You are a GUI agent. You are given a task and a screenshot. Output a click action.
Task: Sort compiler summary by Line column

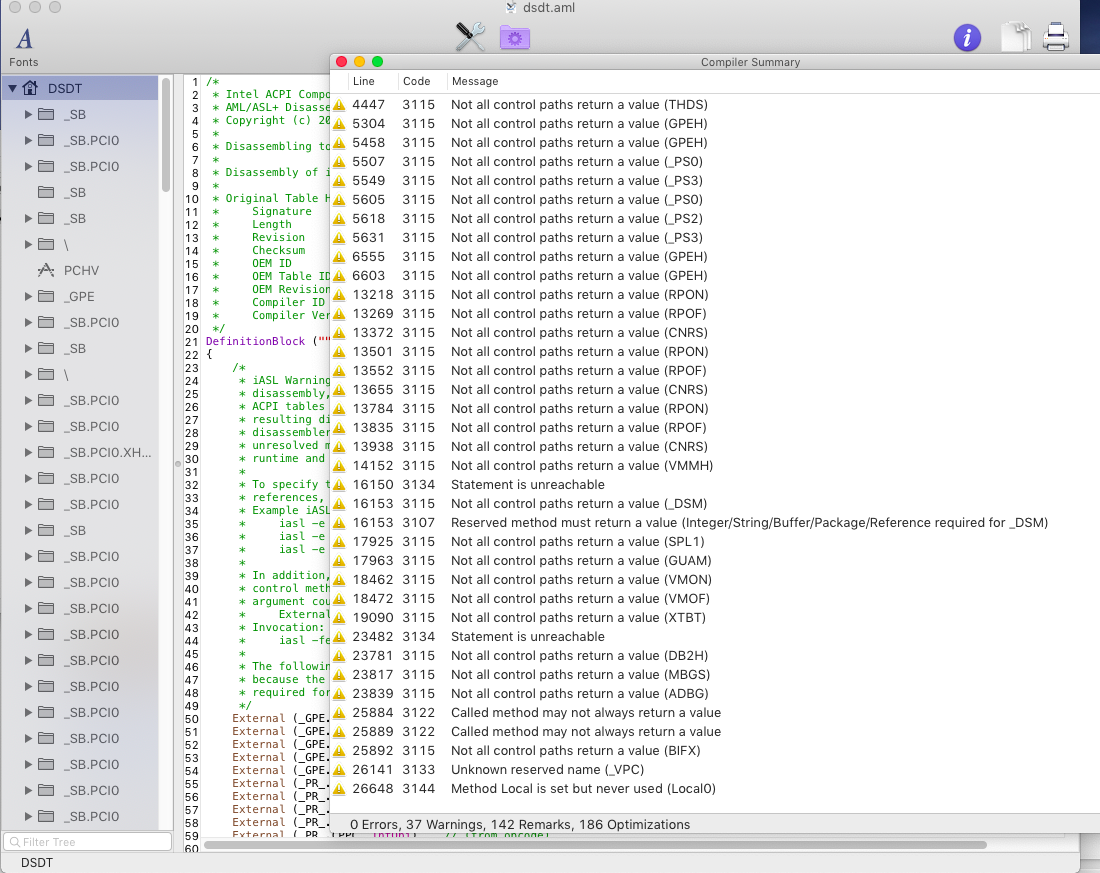point(364,81)
